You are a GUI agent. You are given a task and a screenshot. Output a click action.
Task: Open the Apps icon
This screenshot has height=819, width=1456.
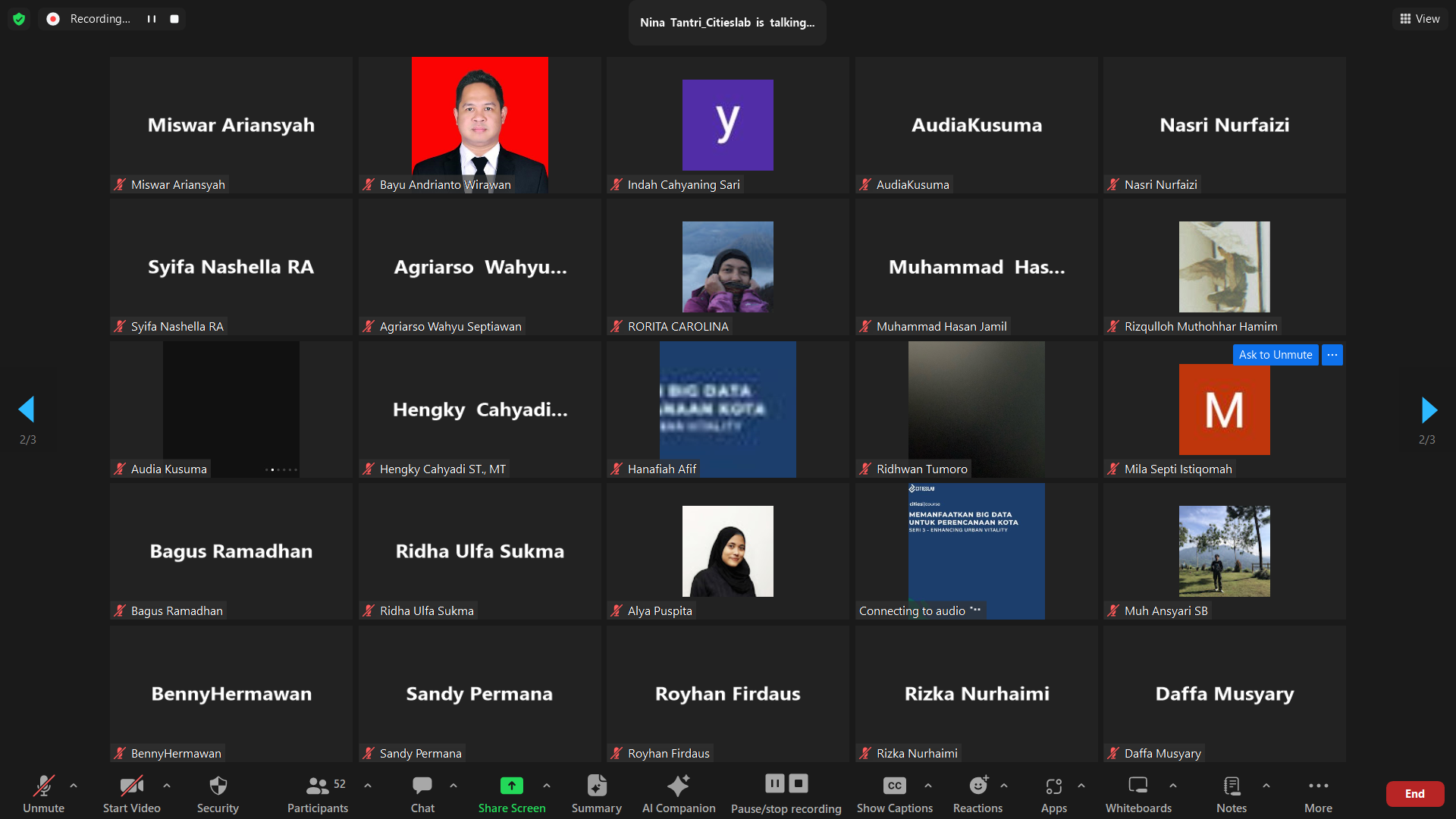point(1053,786)
